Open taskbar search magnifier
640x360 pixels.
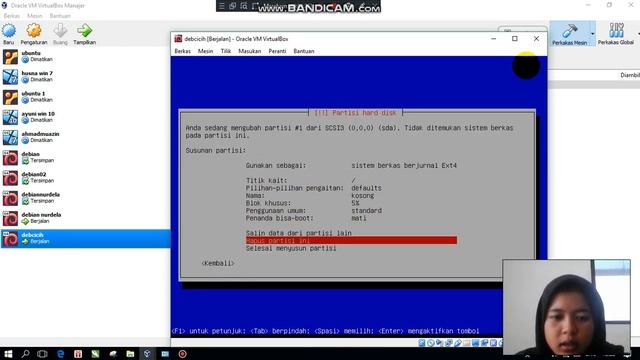click(x=25, y=353)
